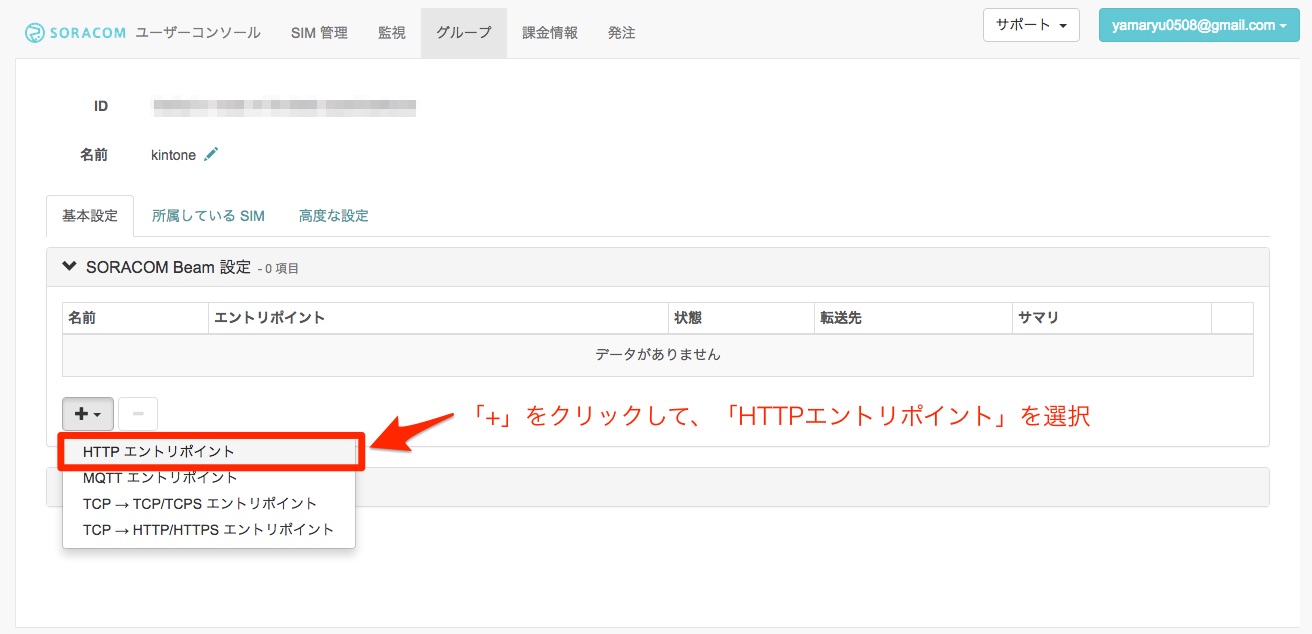Screen dimensions: 1312x634
Task: Open 課金情報 in the navbar
Action: (550, 33)
